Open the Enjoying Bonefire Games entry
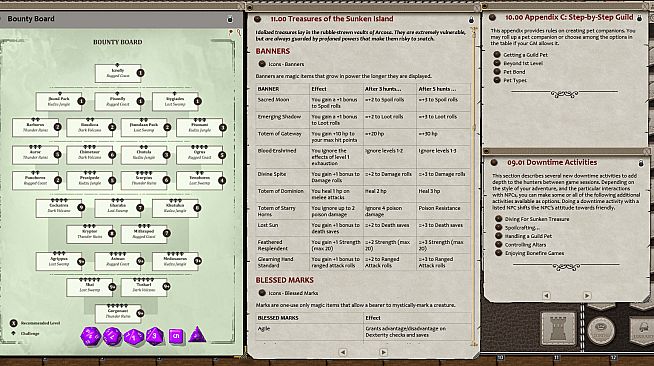The image size is (654, 366). tap(534, 253)
